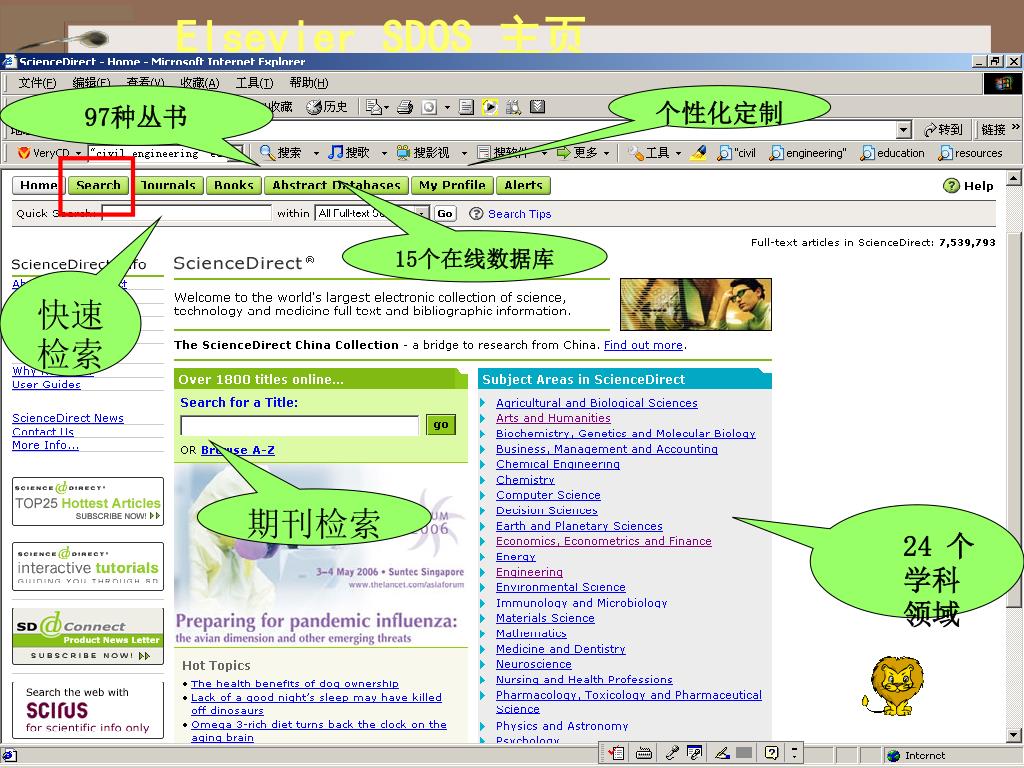The image size is (1024, 768).
Task: Open the ScienceDirect News link
Action: [68, 418]
